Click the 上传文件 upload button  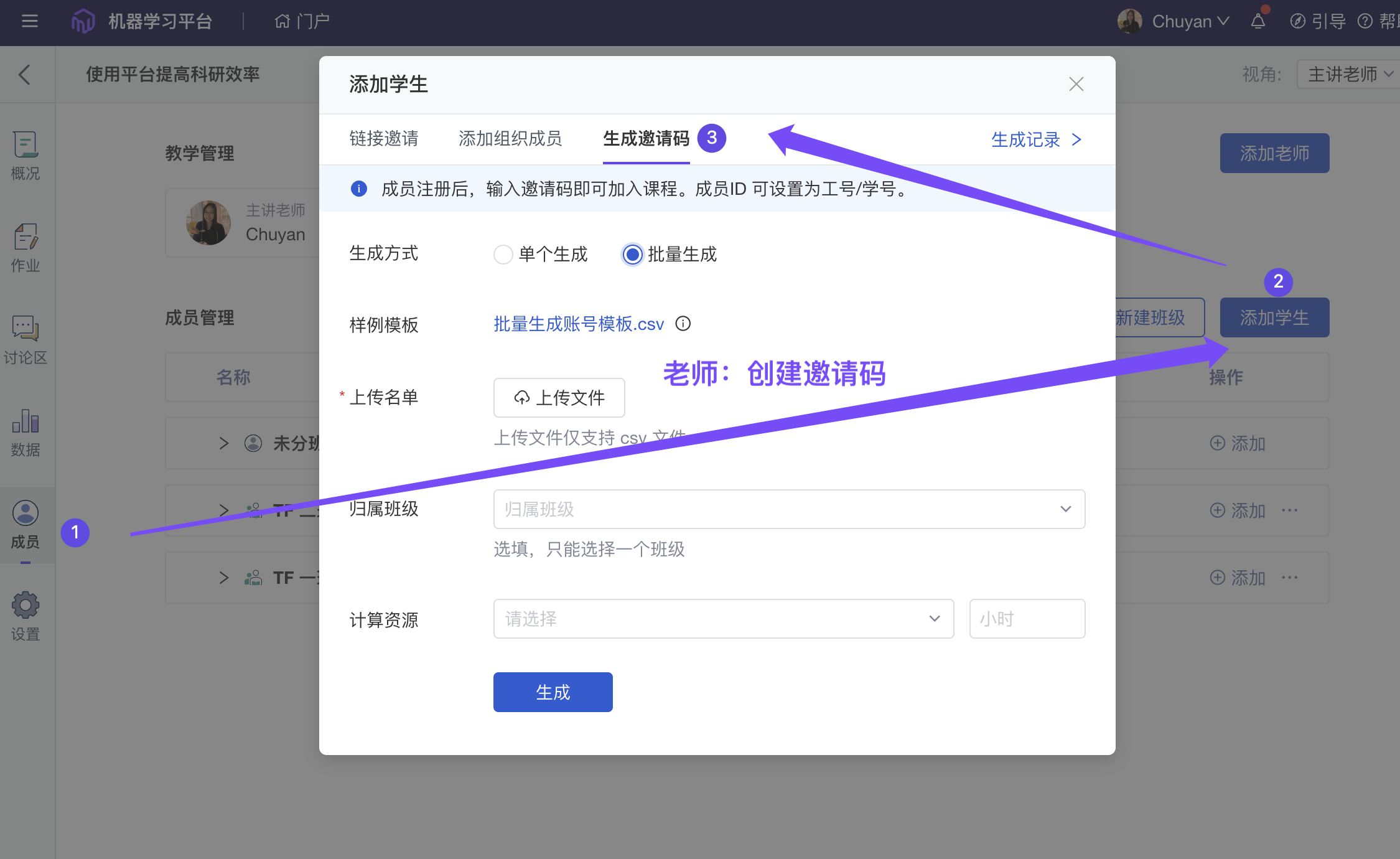pos(559,398)
